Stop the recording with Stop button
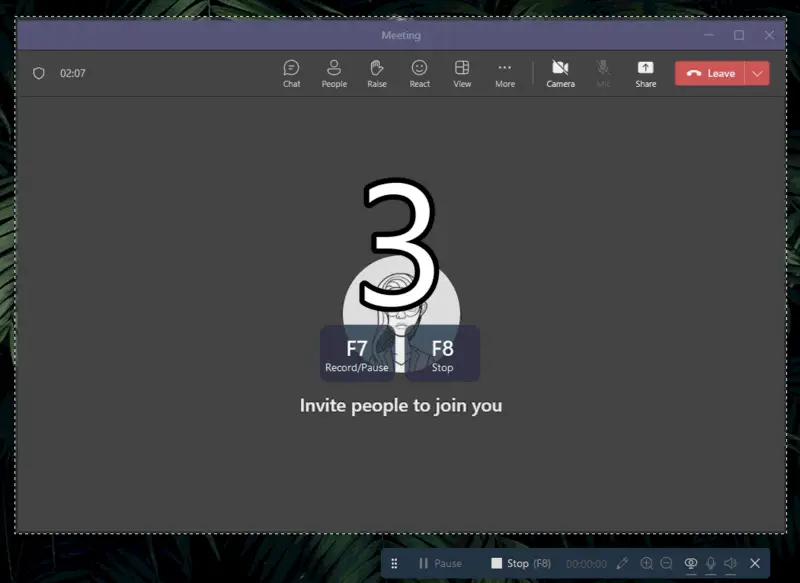800x583 pixels. [513, 563]
